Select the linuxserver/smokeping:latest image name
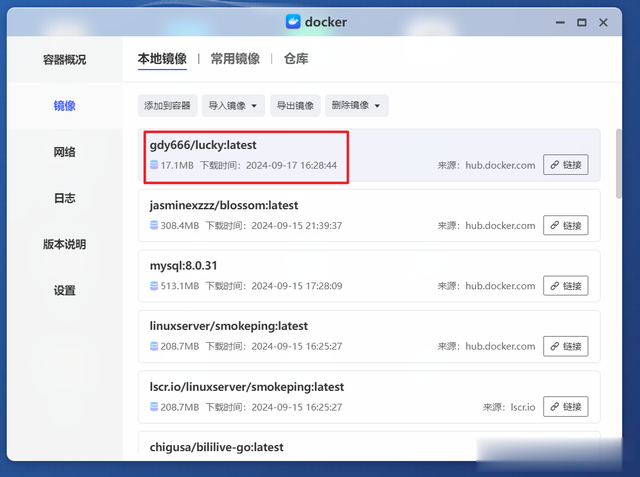This screenshot has width=640, height=477. [229, 326]
